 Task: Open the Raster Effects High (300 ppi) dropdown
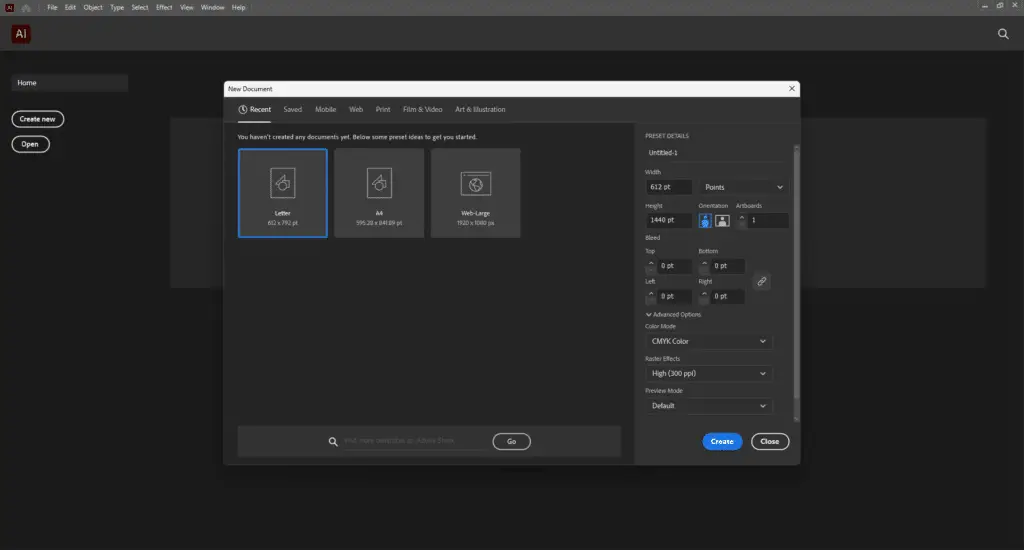coord(709,374)
